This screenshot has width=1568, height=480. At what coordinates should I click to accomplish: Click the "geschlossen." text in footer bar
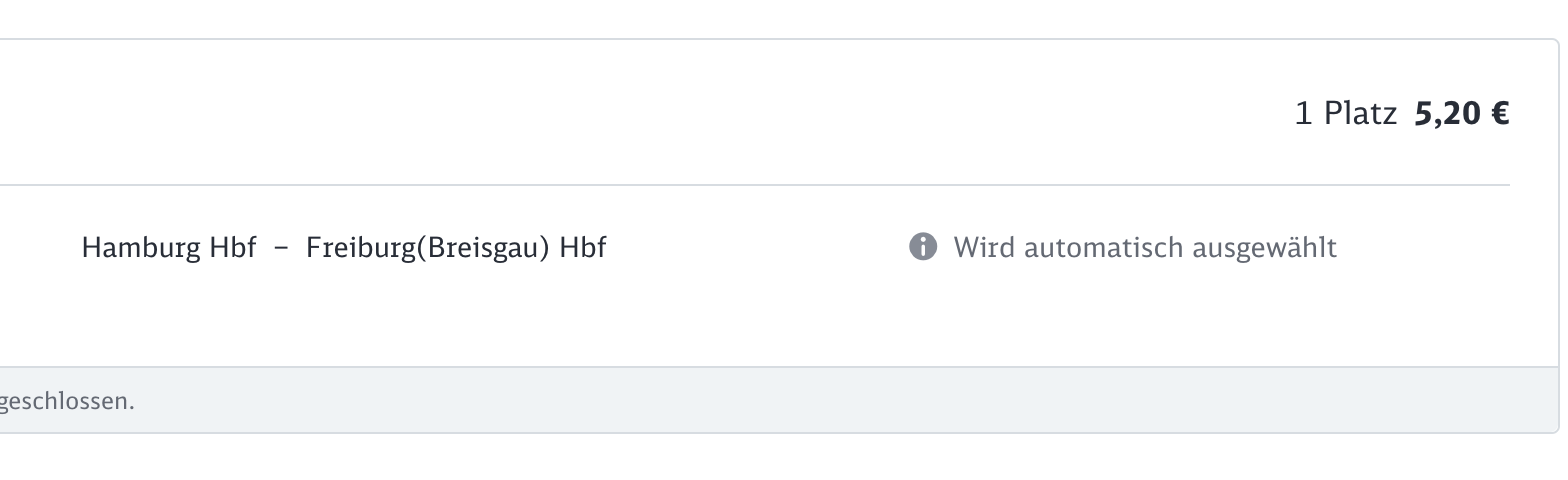click(67, 401)
